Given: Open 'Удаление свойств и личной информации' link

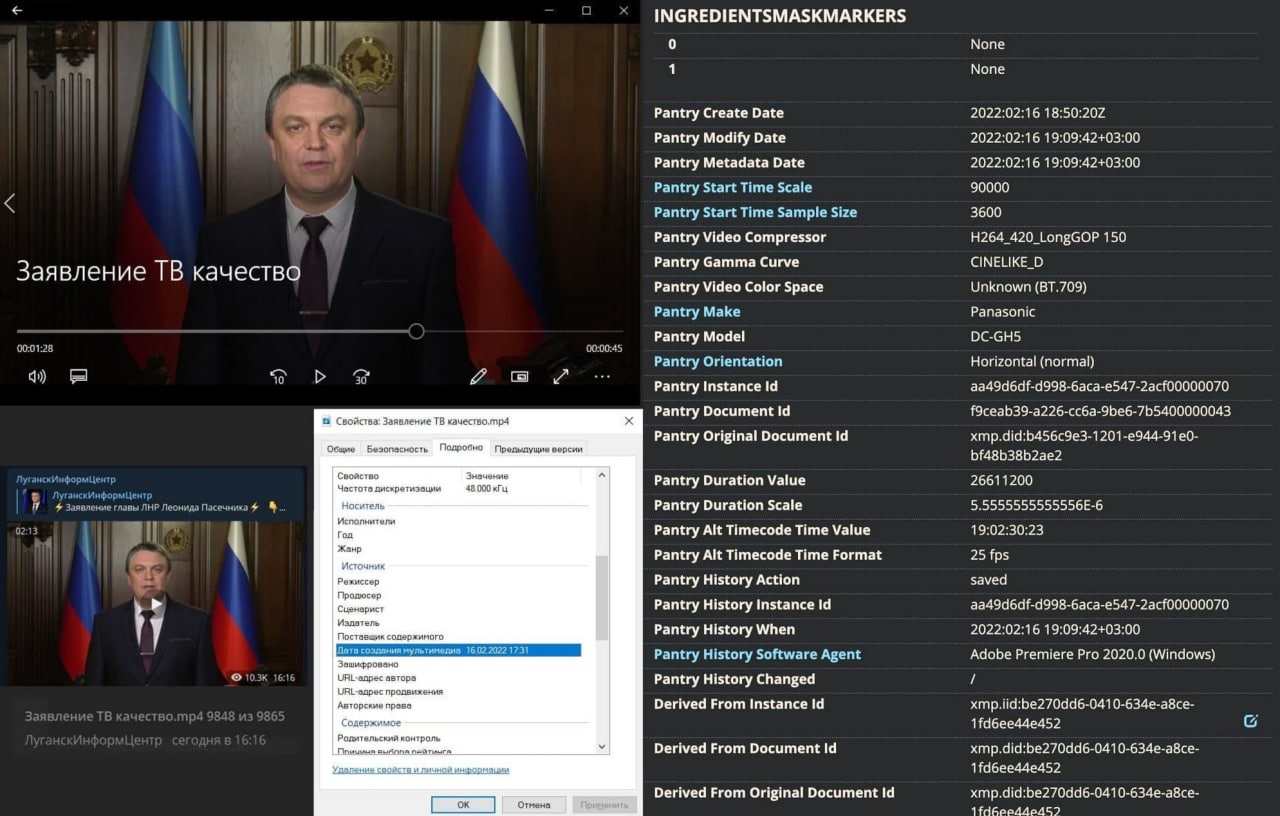Looking at the screenshot, I should [x=420, y=769].
